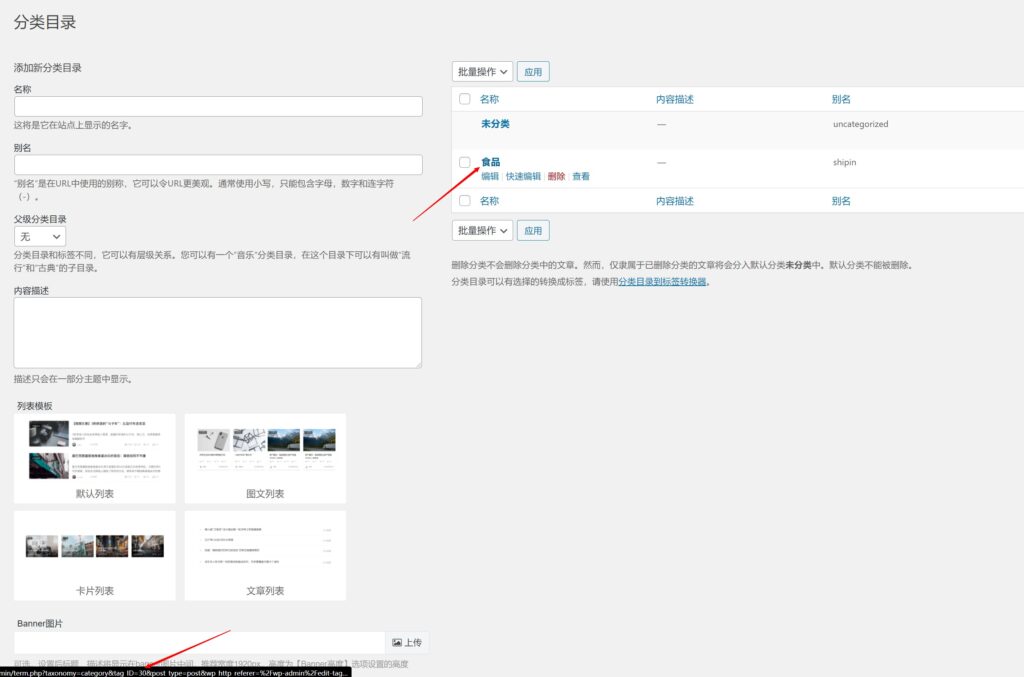
Task: Click the 内容描述 textarea
Action: 218,332
